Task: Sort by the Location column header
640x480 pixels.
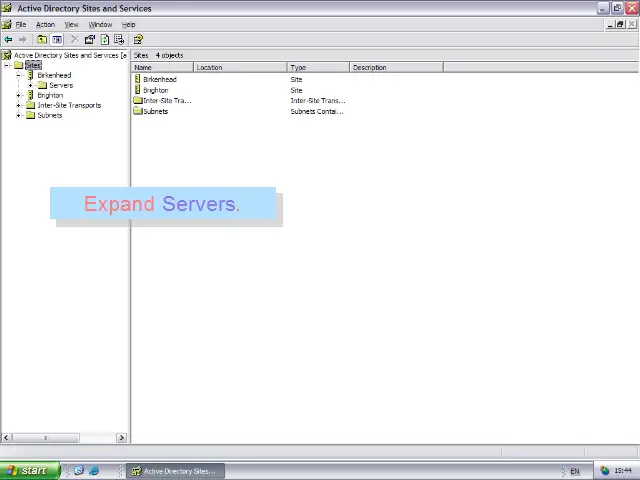Action: [x=240, y=67]
